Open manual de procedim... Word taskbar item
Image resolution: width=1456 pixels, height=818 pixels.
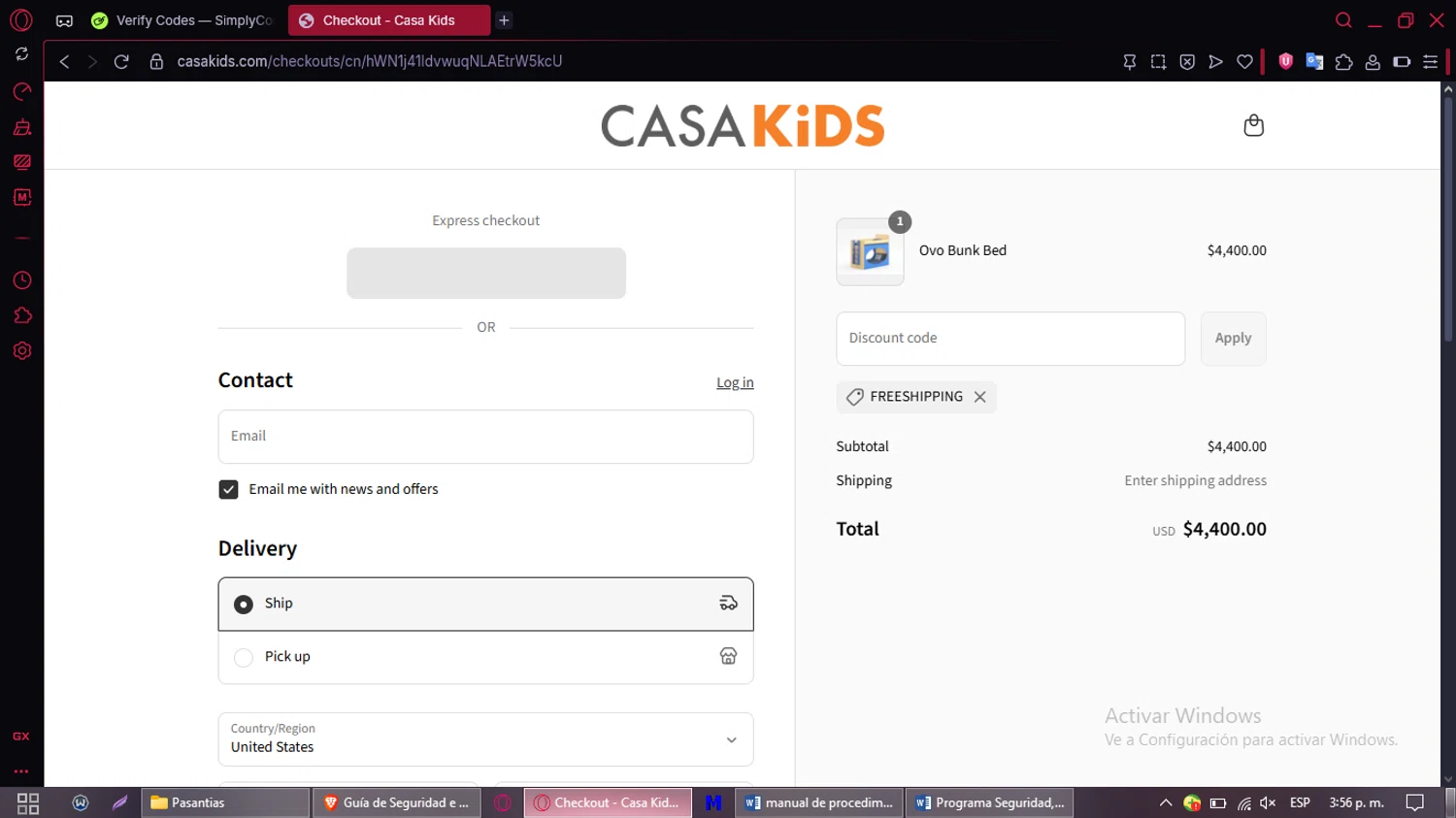point(819,802)
